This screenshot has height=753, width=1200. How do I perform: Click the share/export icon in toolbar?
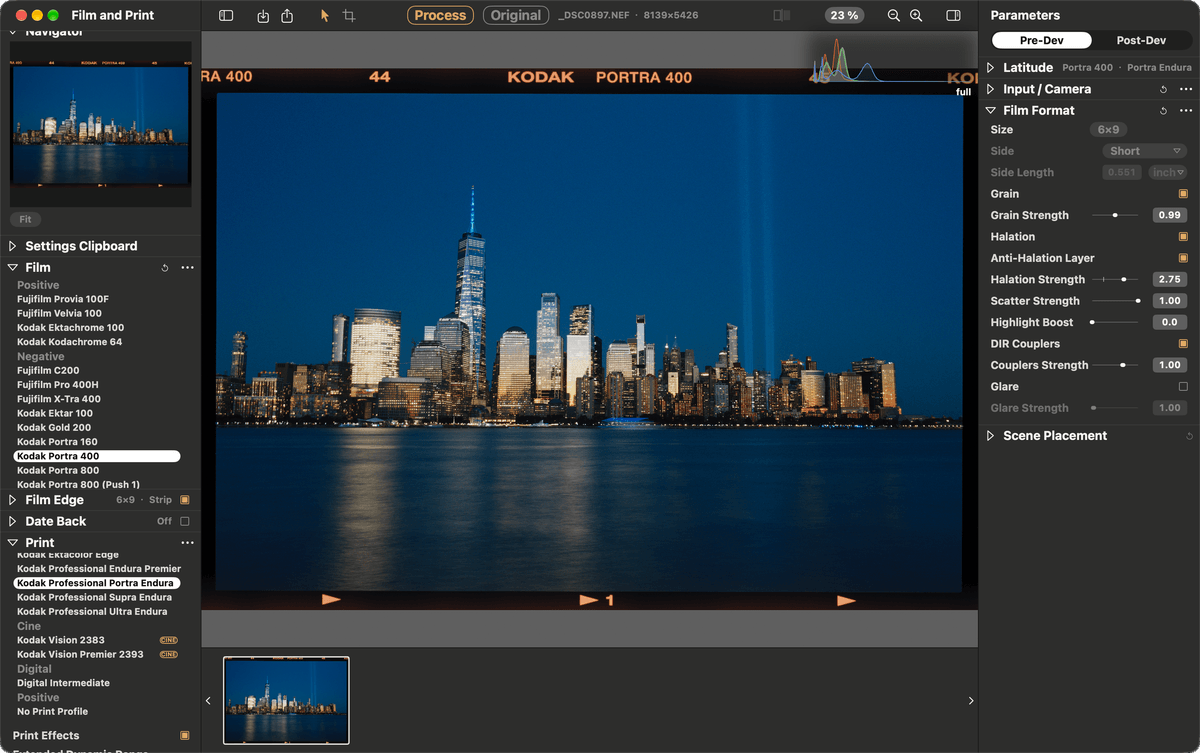(287, 16)
